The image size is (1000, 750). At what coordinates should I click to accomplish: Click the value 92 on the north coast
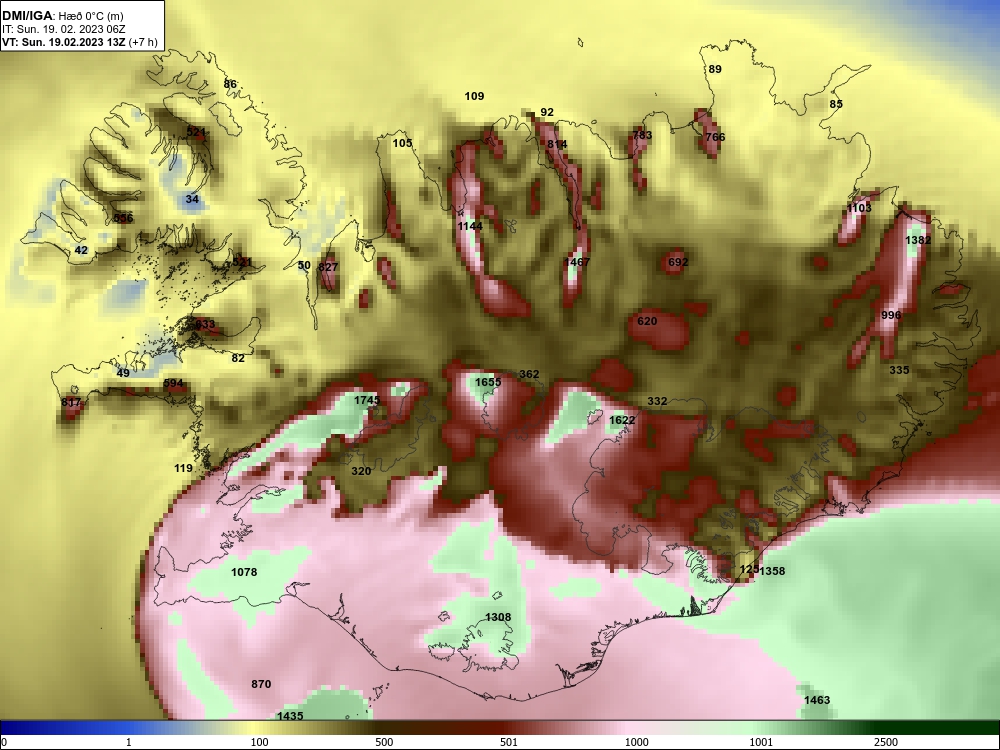coord(547,112)
